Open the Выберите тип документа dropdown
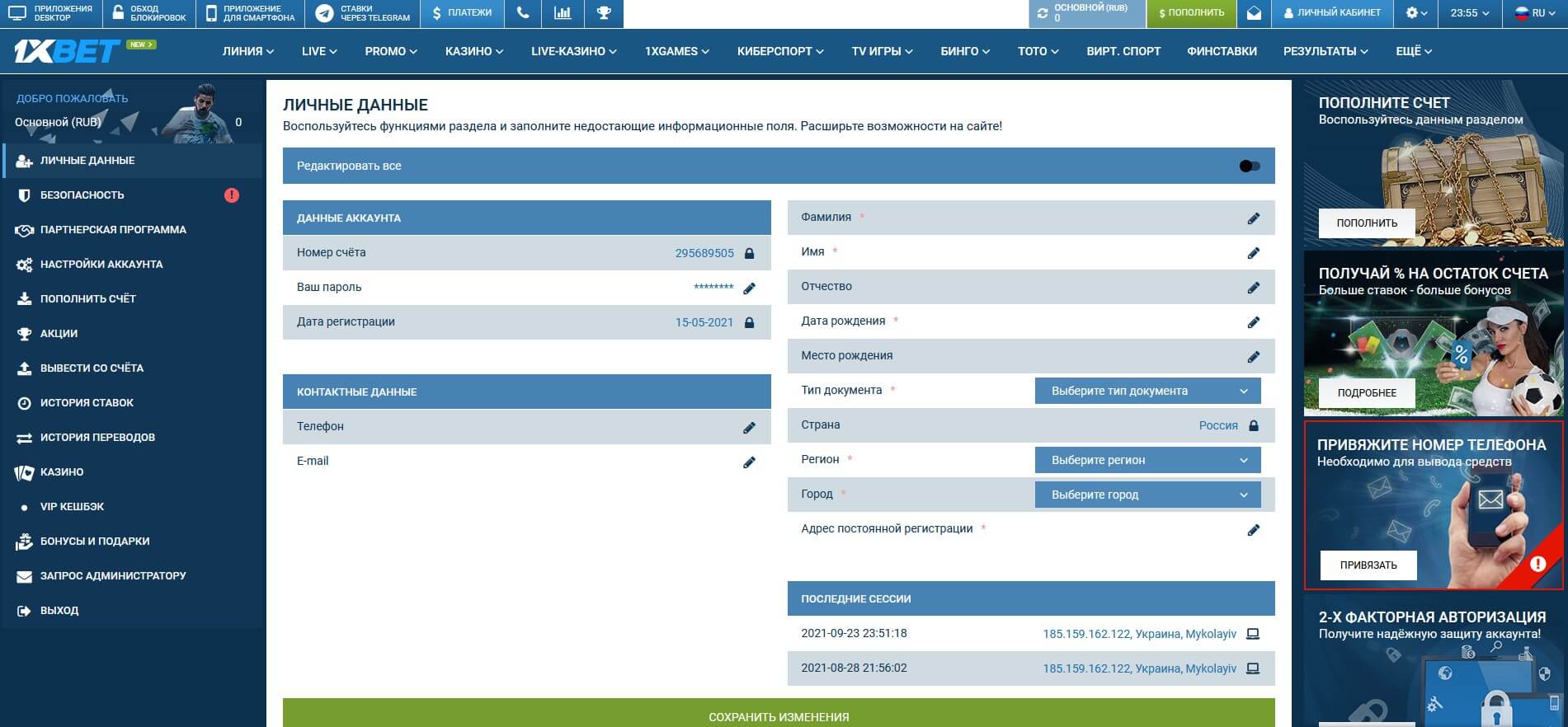 click(1147, 391)
